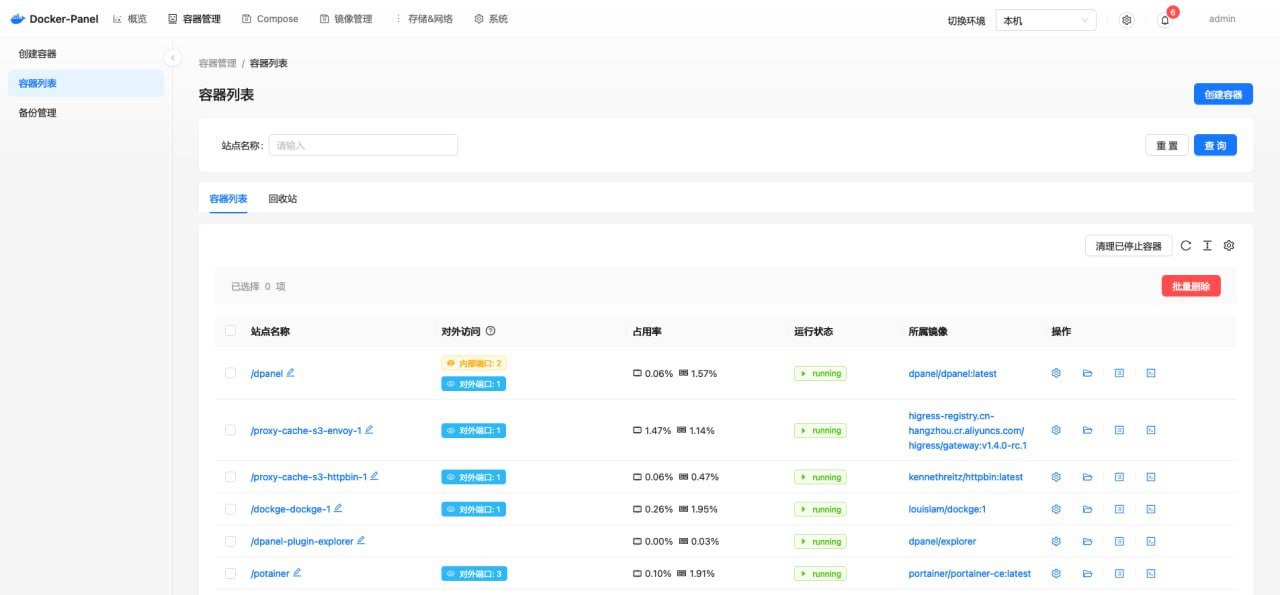
Task: Open notification bell with badge 6
Action: click(x=1165, y=20)
